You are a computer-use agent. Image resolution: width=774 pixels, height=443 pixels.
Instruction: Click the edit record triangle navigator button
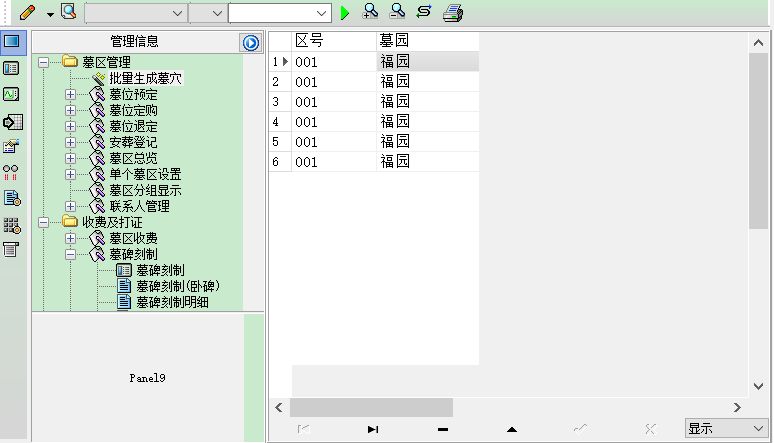(512, 429)
